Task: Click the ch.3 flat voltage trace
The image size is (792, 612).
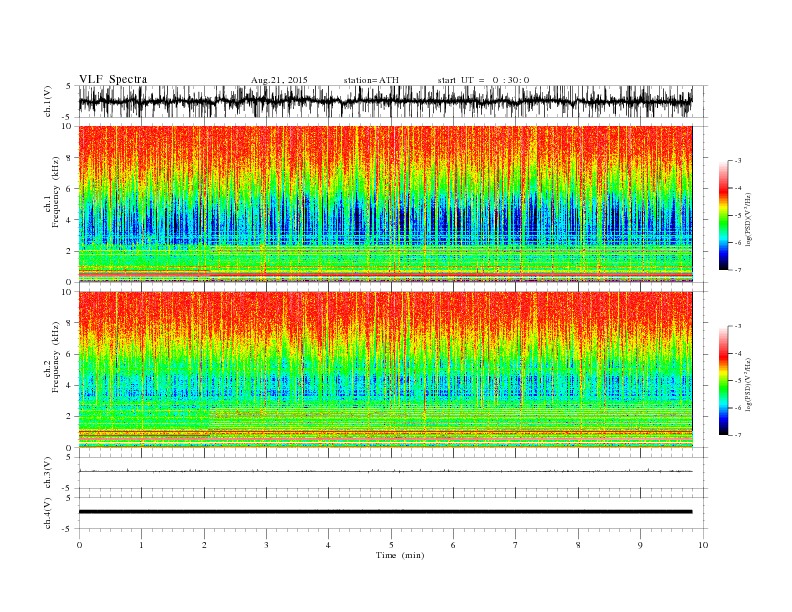Action: coord(385,471)
